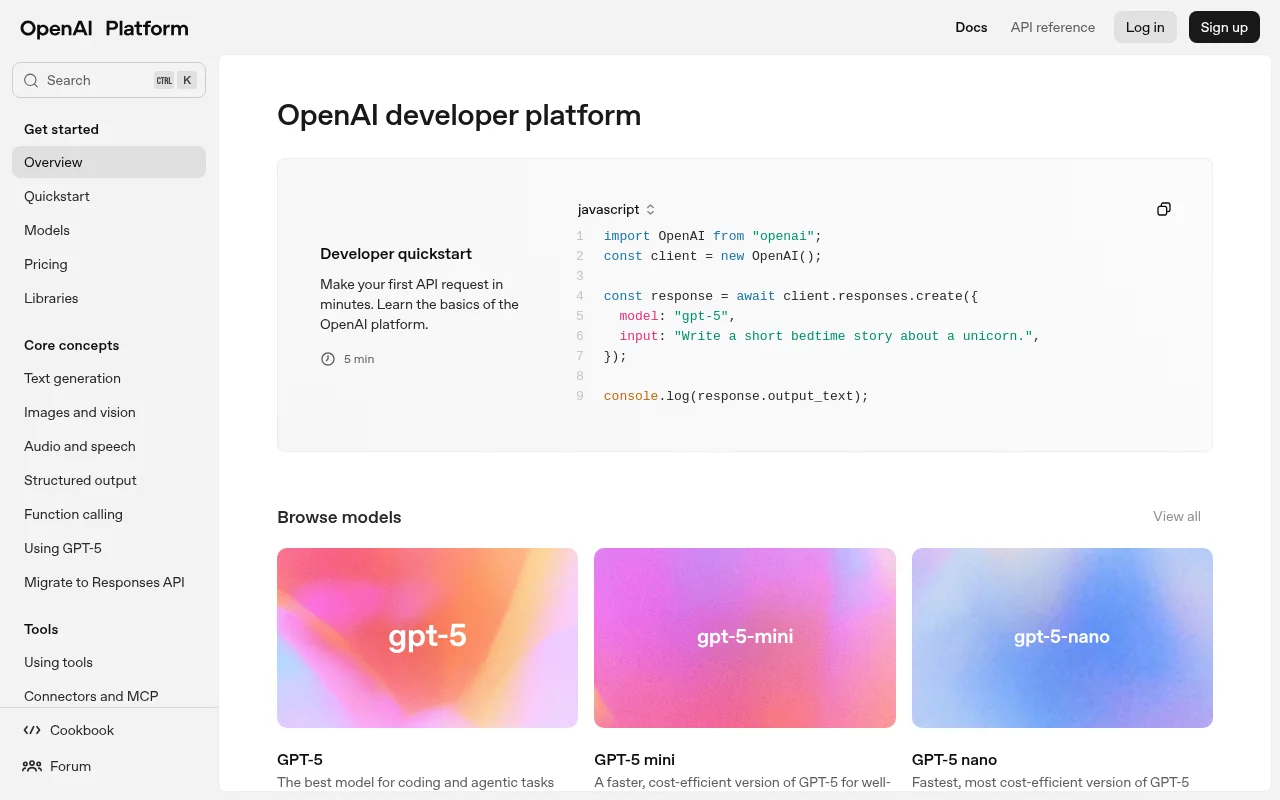Open the gpt-5 model card thumbnail

click(x=427, y=637)
